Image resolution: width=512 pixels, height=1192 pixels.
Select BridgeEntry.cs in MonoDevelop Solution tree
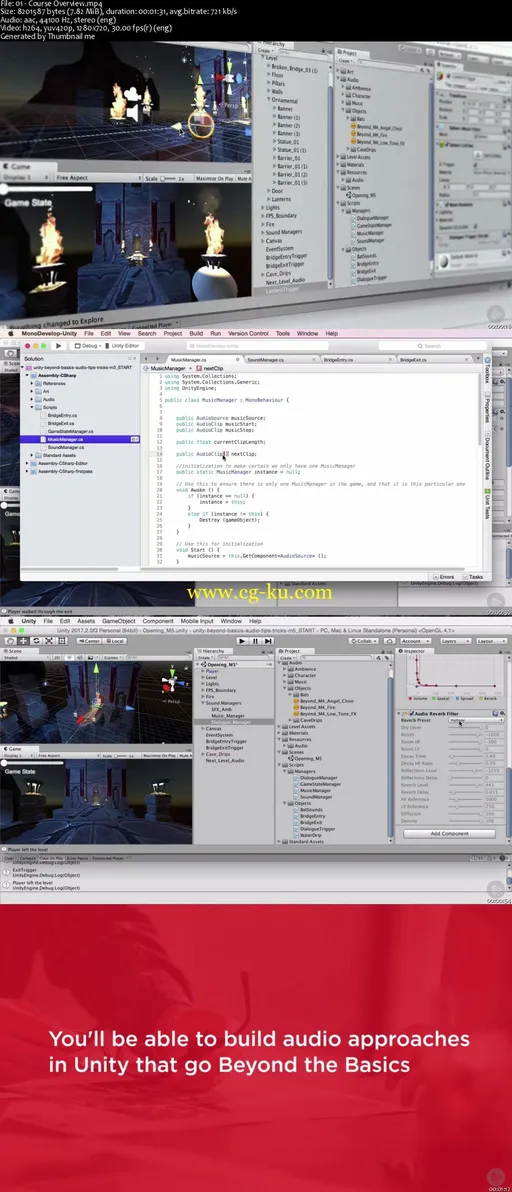62,416
